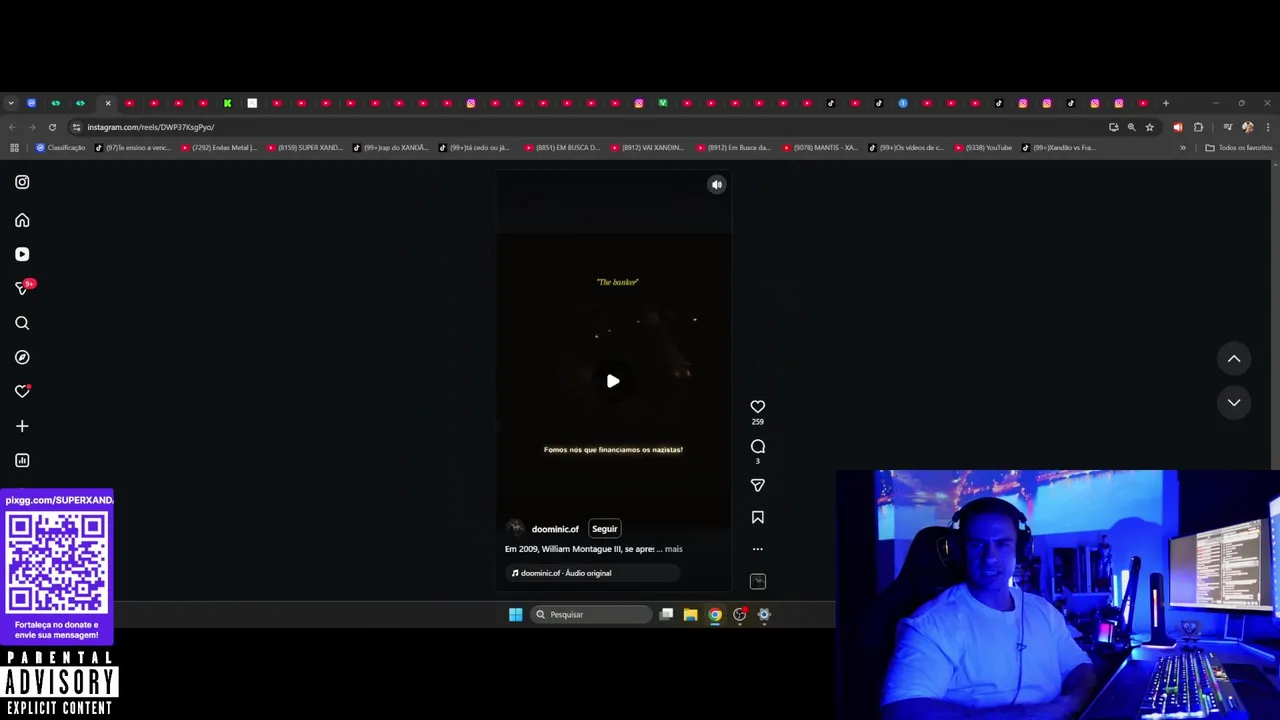Open File Explorer from the taskbar
The width and height of the screenshot is (1280, 720).
pos(690,615)
